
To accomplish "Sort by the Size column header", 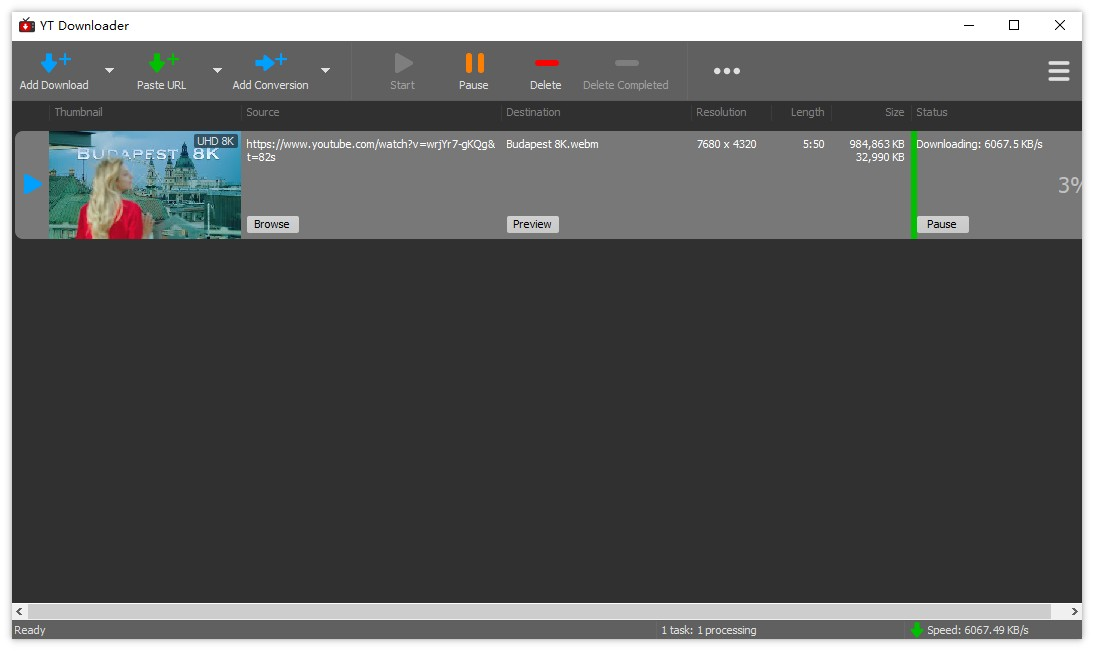I will [894, 112].
